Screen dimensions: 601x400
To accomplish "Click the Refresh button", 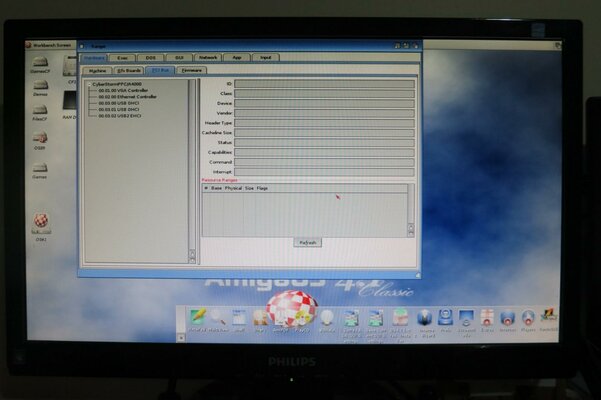I will (307, 242).
